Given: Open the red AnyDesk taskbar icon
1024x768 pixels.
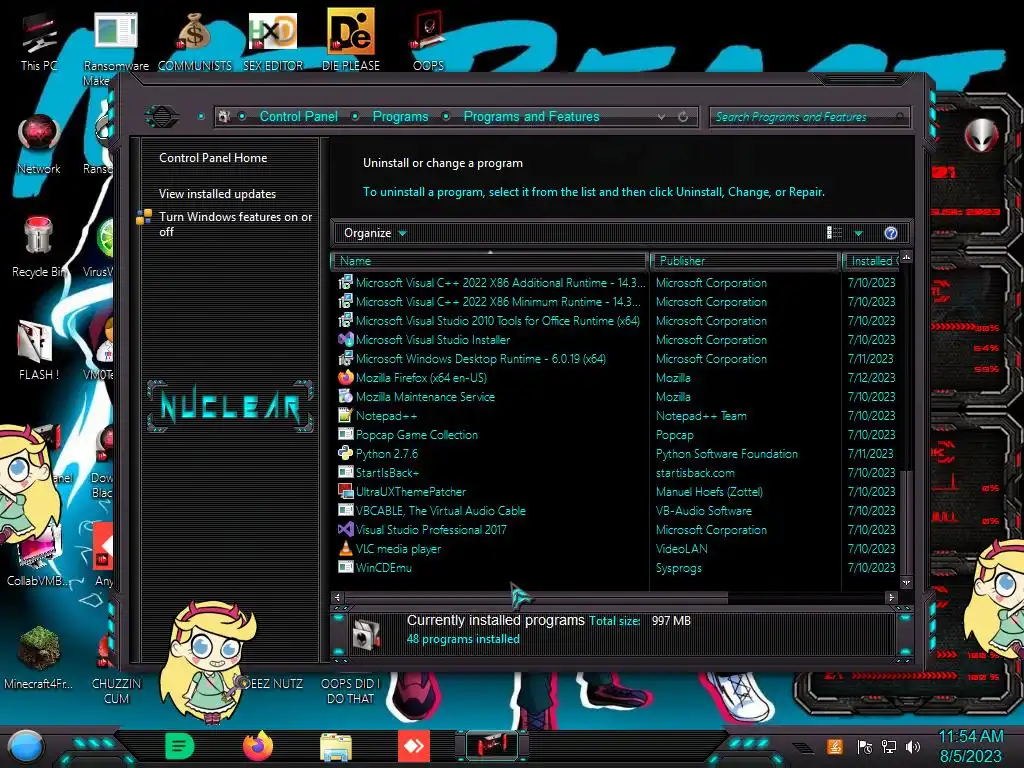Looking at the screenshot, I should [414, 746].
